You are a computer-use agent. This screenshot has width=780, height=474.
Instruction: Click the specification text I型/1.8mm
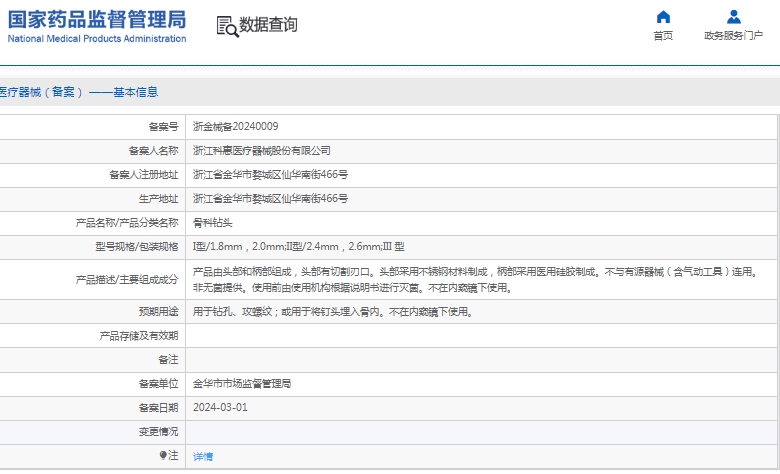coord(217,247)
